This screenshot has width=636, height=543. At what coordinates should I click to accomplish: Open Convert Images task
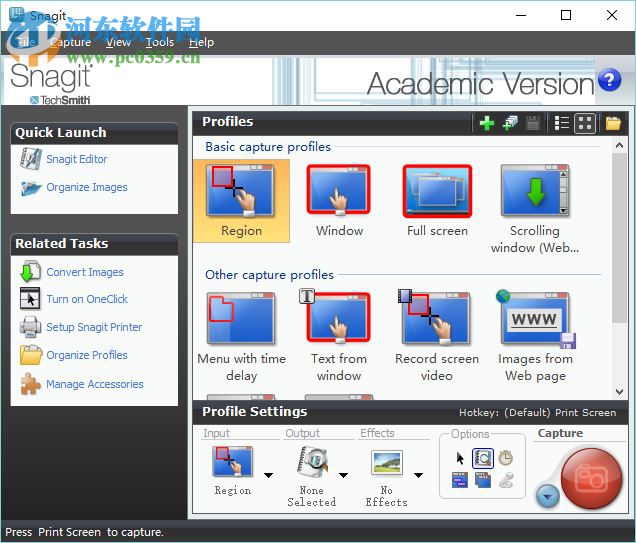pyautogui.click(x=85, y=272)
